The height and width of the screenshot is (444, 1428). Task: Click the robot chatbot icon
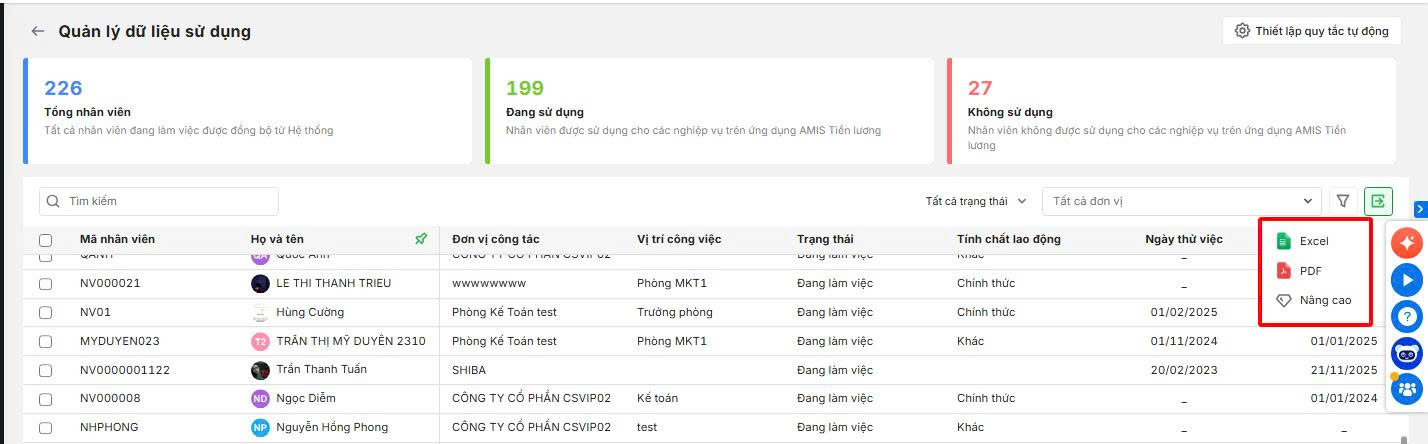[1406, 353]
